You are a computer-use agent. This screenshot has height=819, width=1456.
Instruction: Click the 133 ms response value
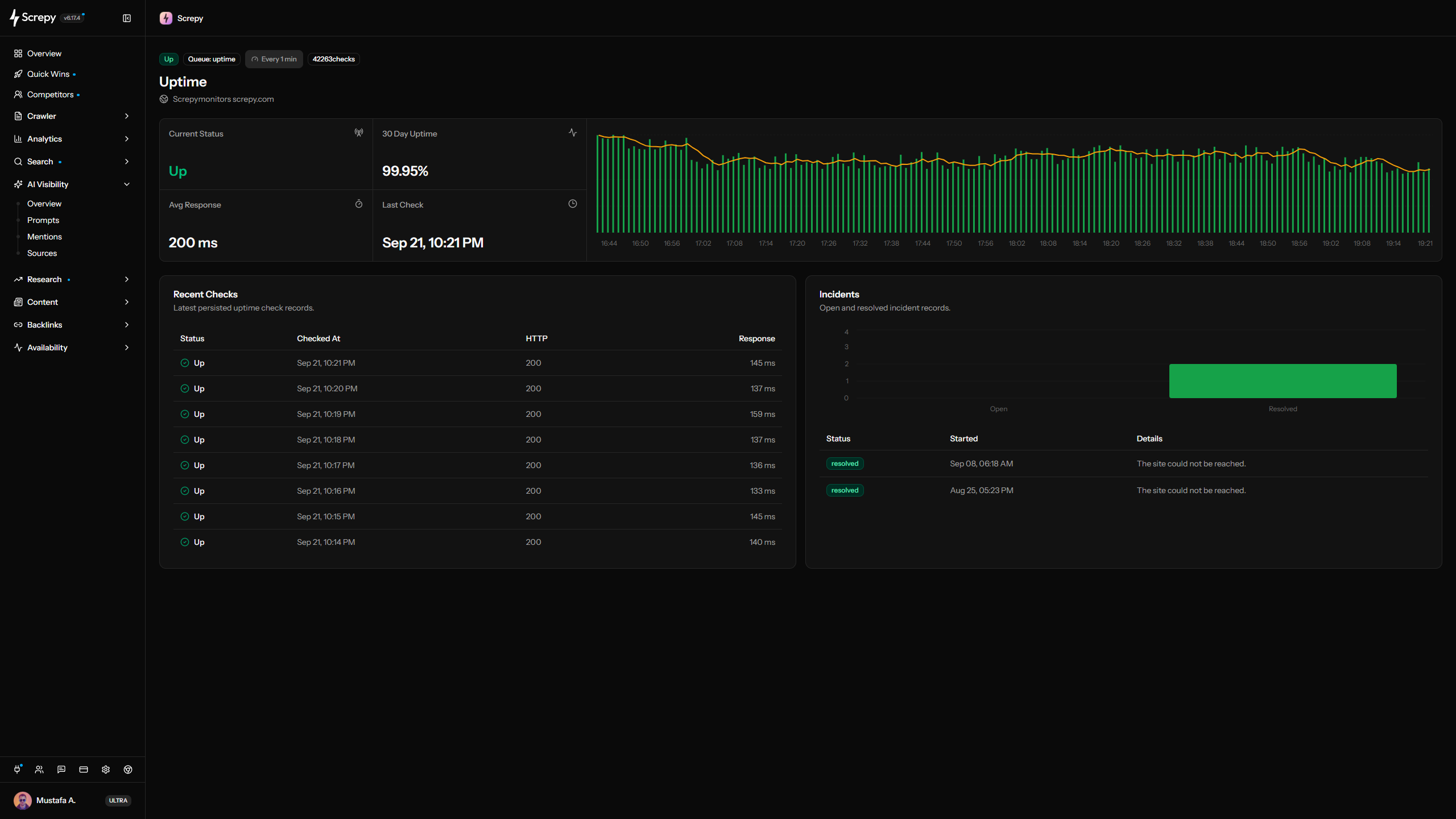pyautogui.click(x=762, y=491)
